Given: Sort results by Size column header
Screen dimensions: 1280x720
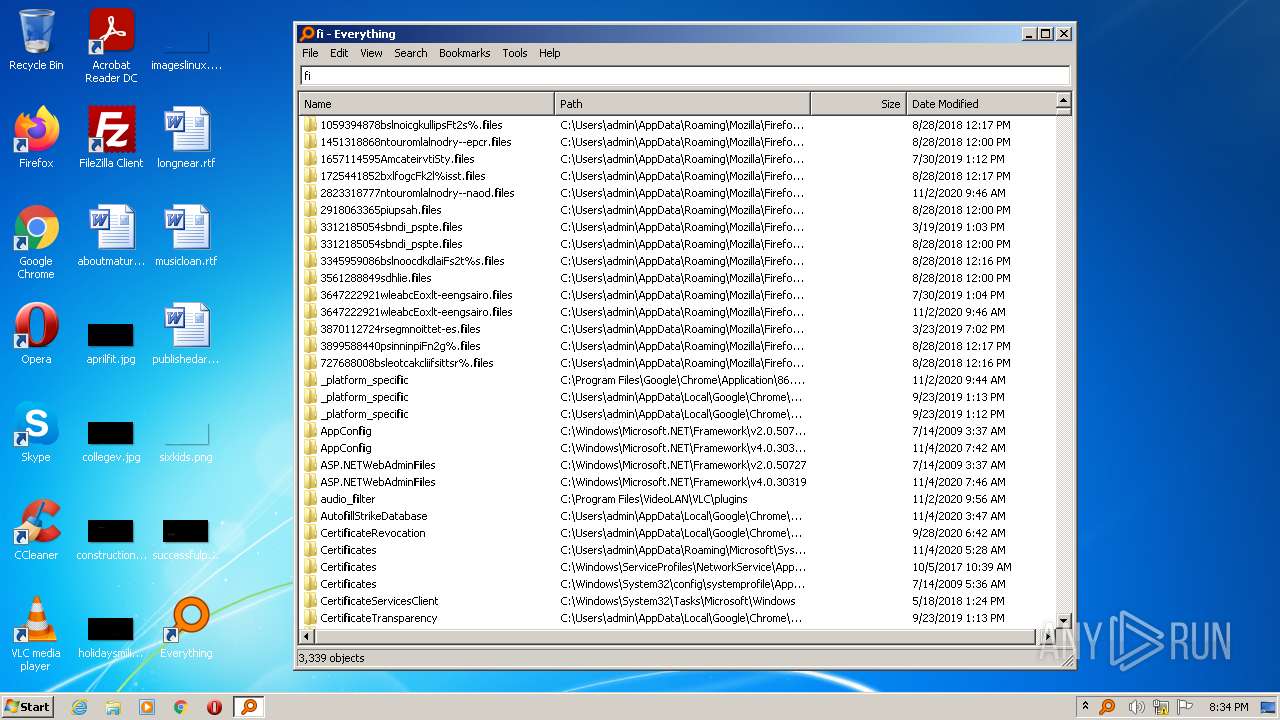Looking at the screenshot, I should [858, 103].
